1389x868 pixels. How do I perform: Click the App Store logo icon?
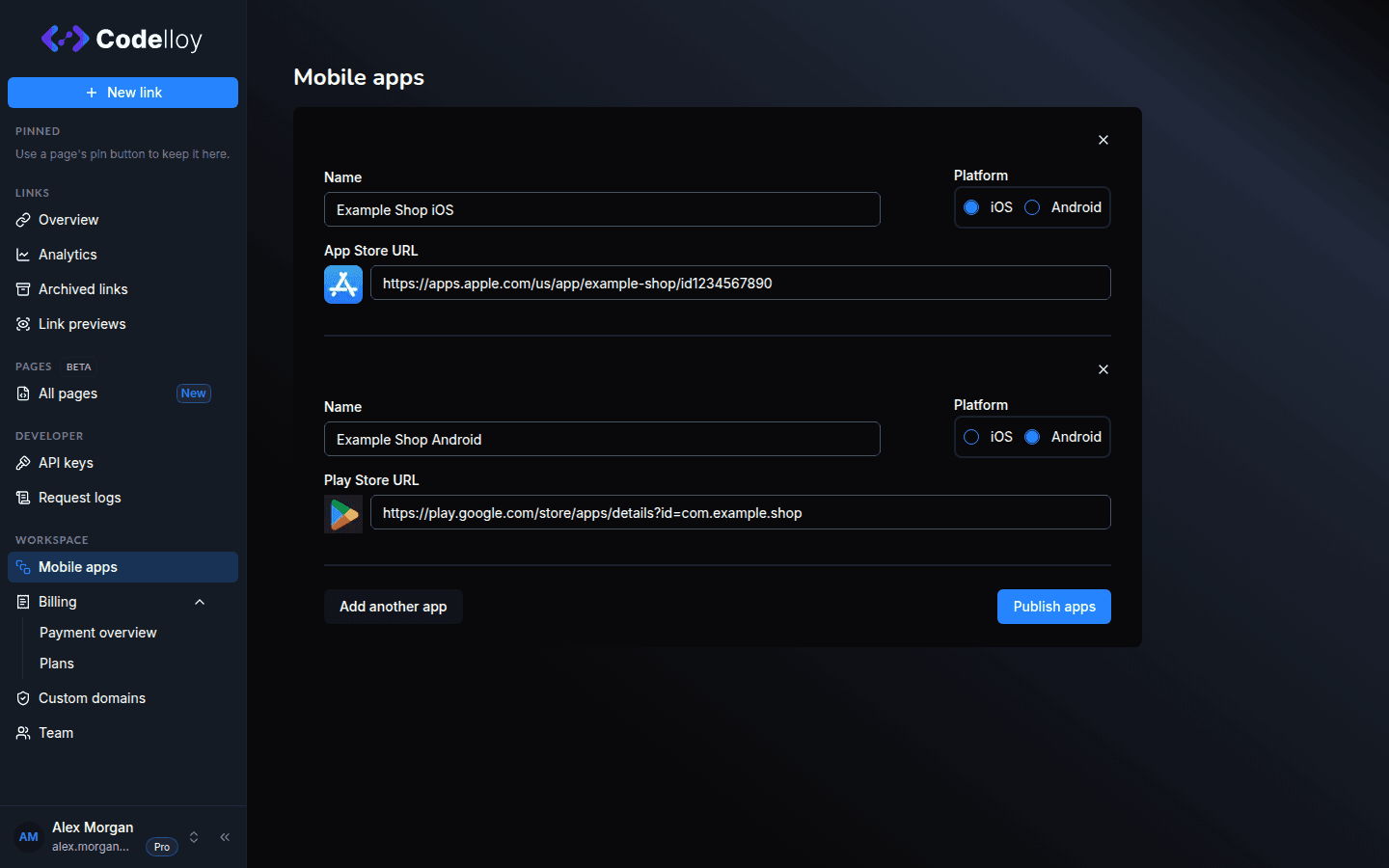click(x=343, y=285)
